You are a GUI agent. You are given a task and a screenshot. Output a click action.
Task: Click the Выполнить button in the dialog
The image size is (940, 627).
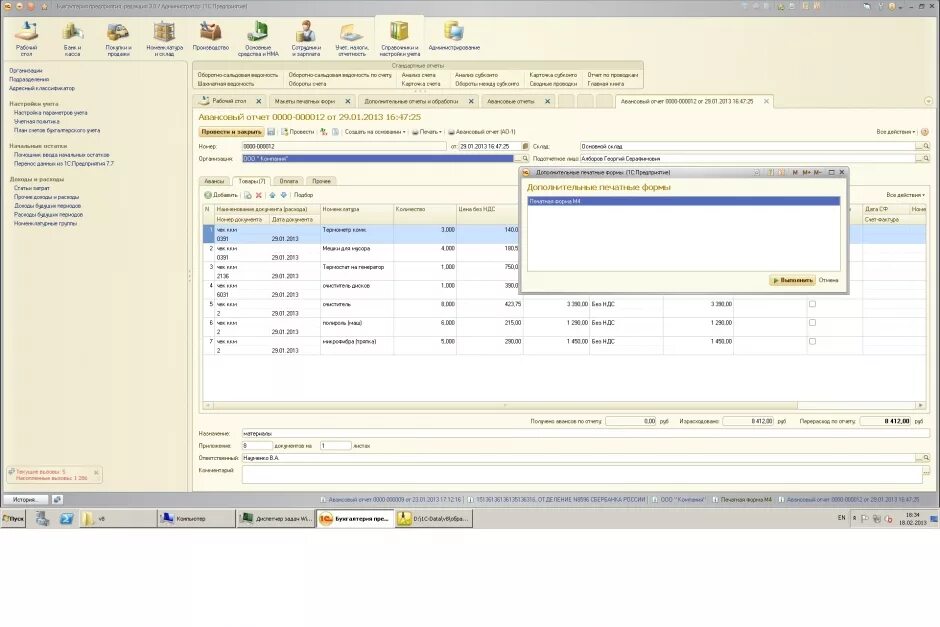(792, 280)
